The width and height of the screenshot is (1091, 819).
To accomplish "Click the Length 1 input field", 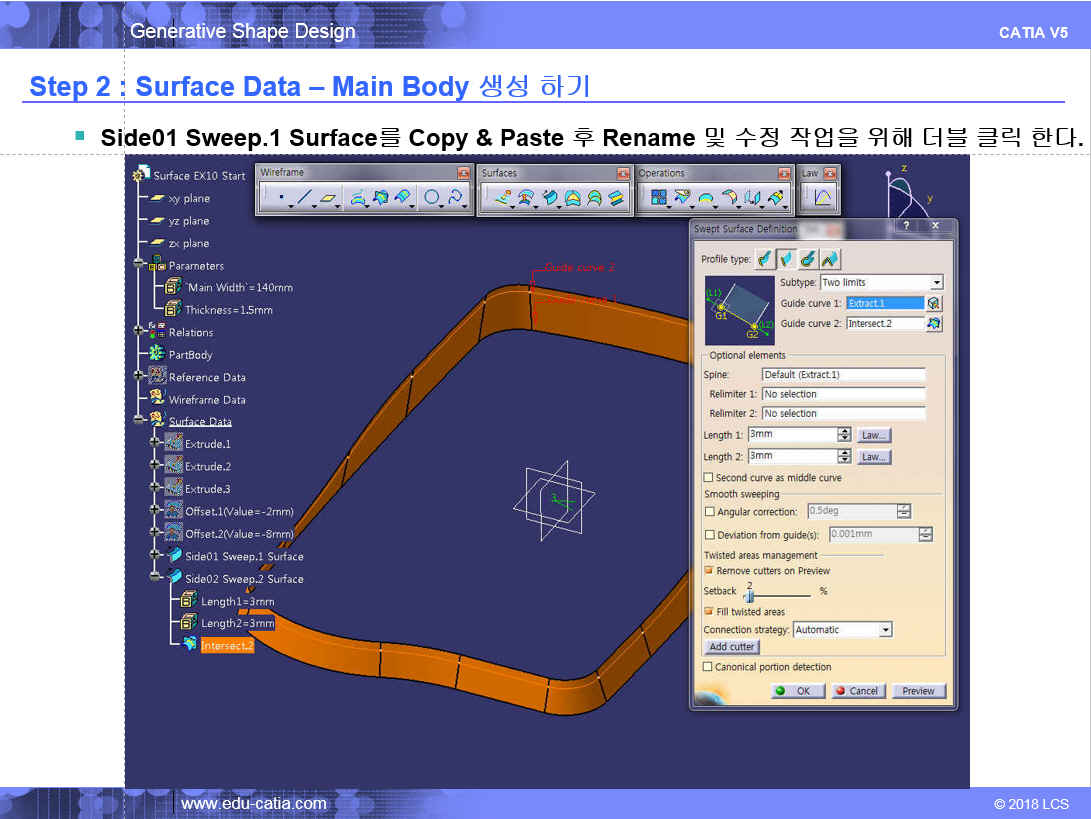I will pos(791,435).
